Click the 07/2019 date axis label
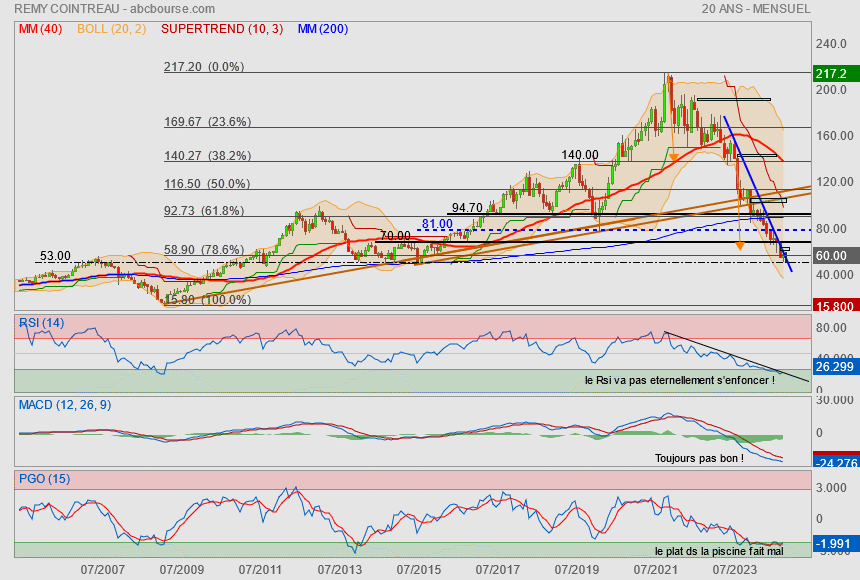860x580 pixels. pyautogui.click(x=576, y=570)
